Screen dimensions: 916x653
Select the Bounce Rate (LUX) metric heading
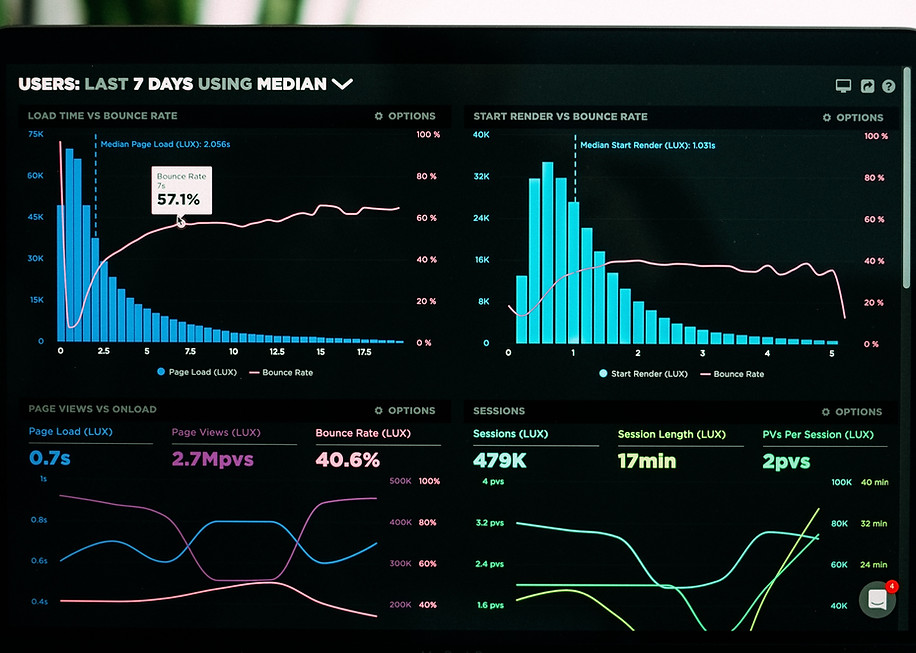point(363,433)
